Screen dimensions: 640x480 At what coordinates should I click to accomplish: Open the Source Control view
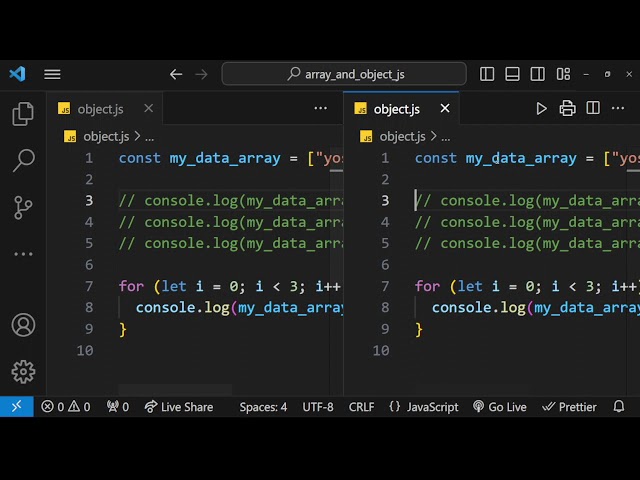tap(23, 207)
